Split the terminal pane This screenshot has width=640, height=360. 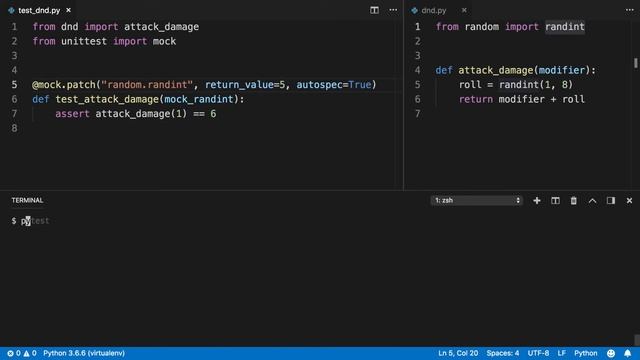tap(556, 200)
